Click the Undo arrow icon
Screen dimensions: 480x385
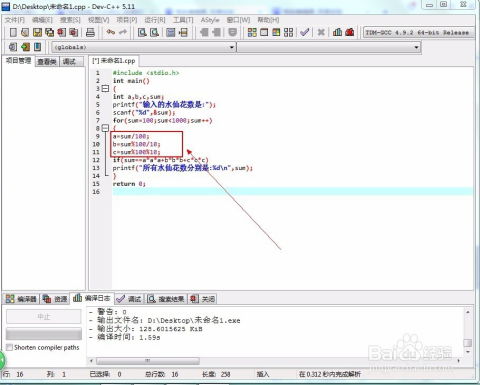coord(111,32)
